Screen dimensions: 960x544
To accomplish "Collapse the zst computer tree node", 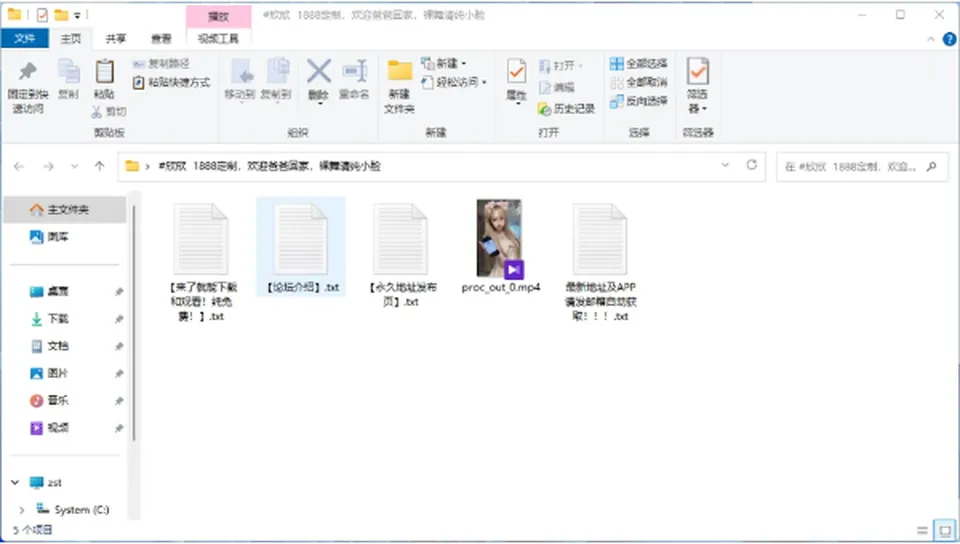I will click(x=15, y=482).
